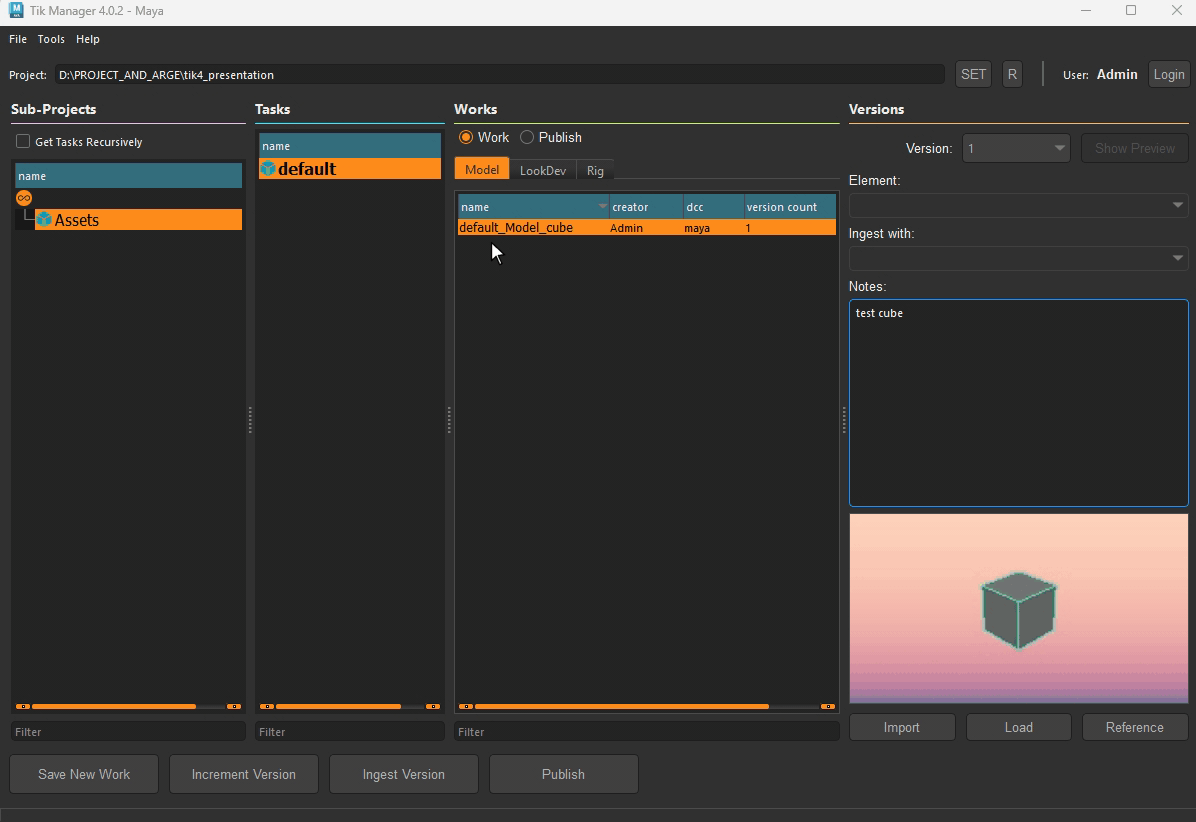Click the Admin user name label
The height and width of the screenshot is (822, 1196).
(x=1117, y=74)
